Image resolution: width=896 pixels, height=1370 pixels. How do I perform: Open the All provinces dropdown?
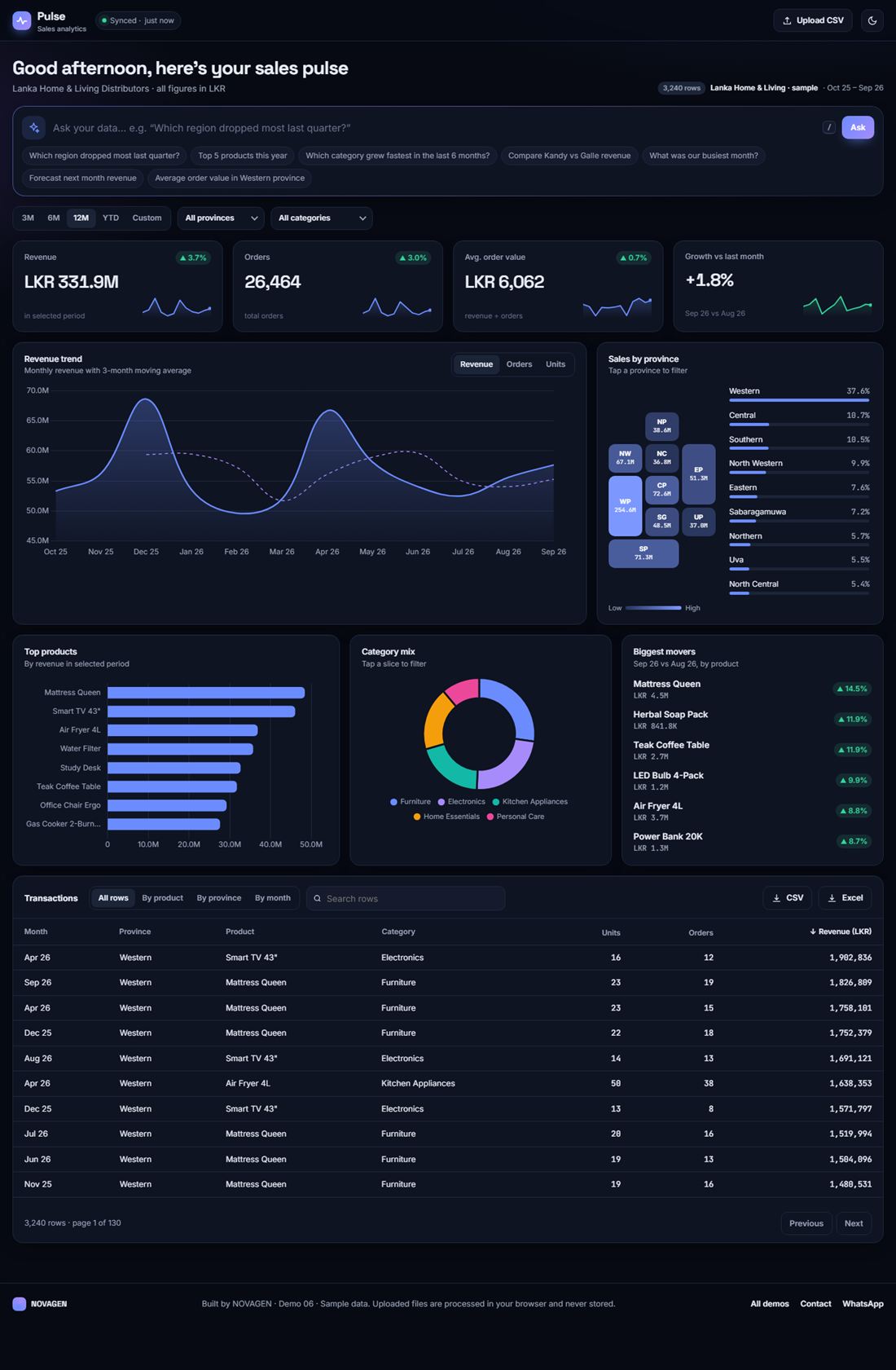click(221, 218)
